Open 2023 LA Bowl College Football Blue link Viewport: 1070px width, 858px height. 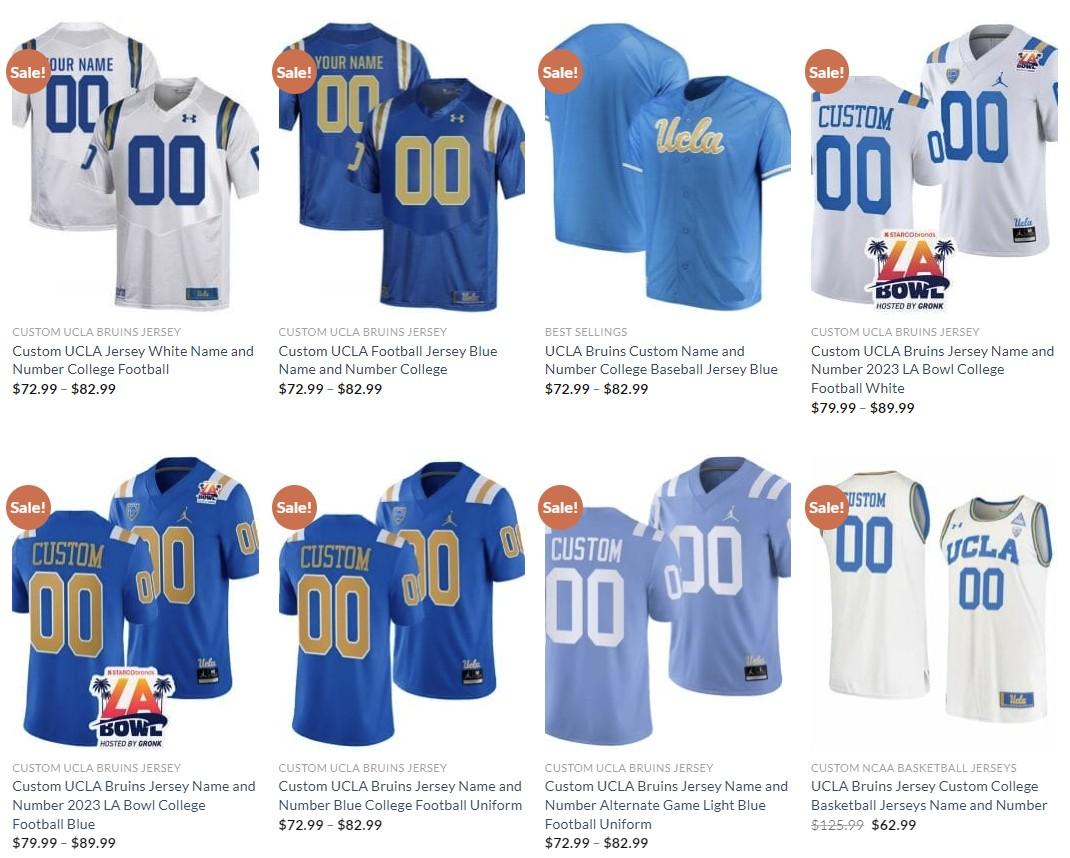click(134, 805)
